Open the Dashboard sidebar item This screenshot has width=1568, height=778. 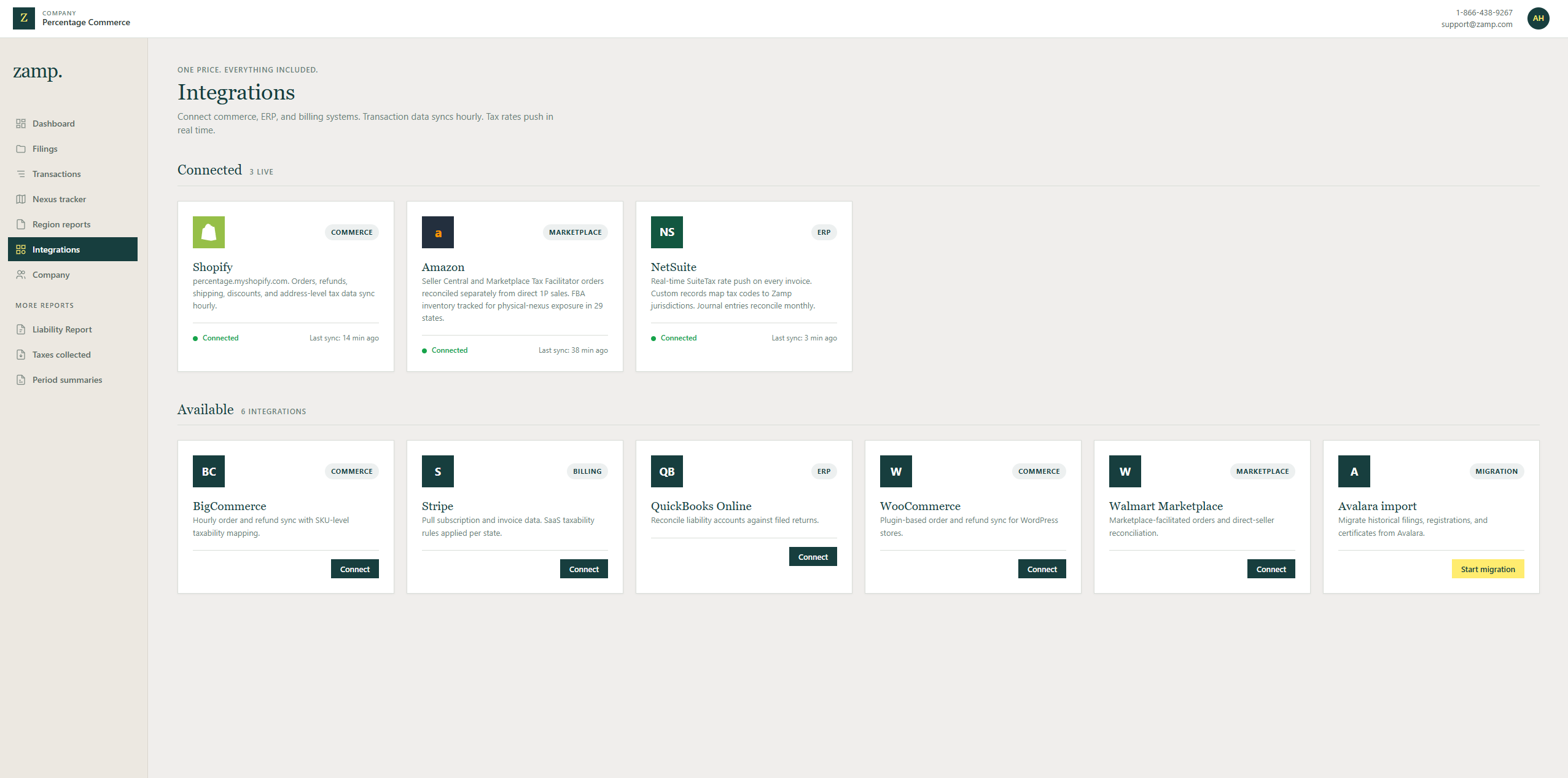coord(53,124)
